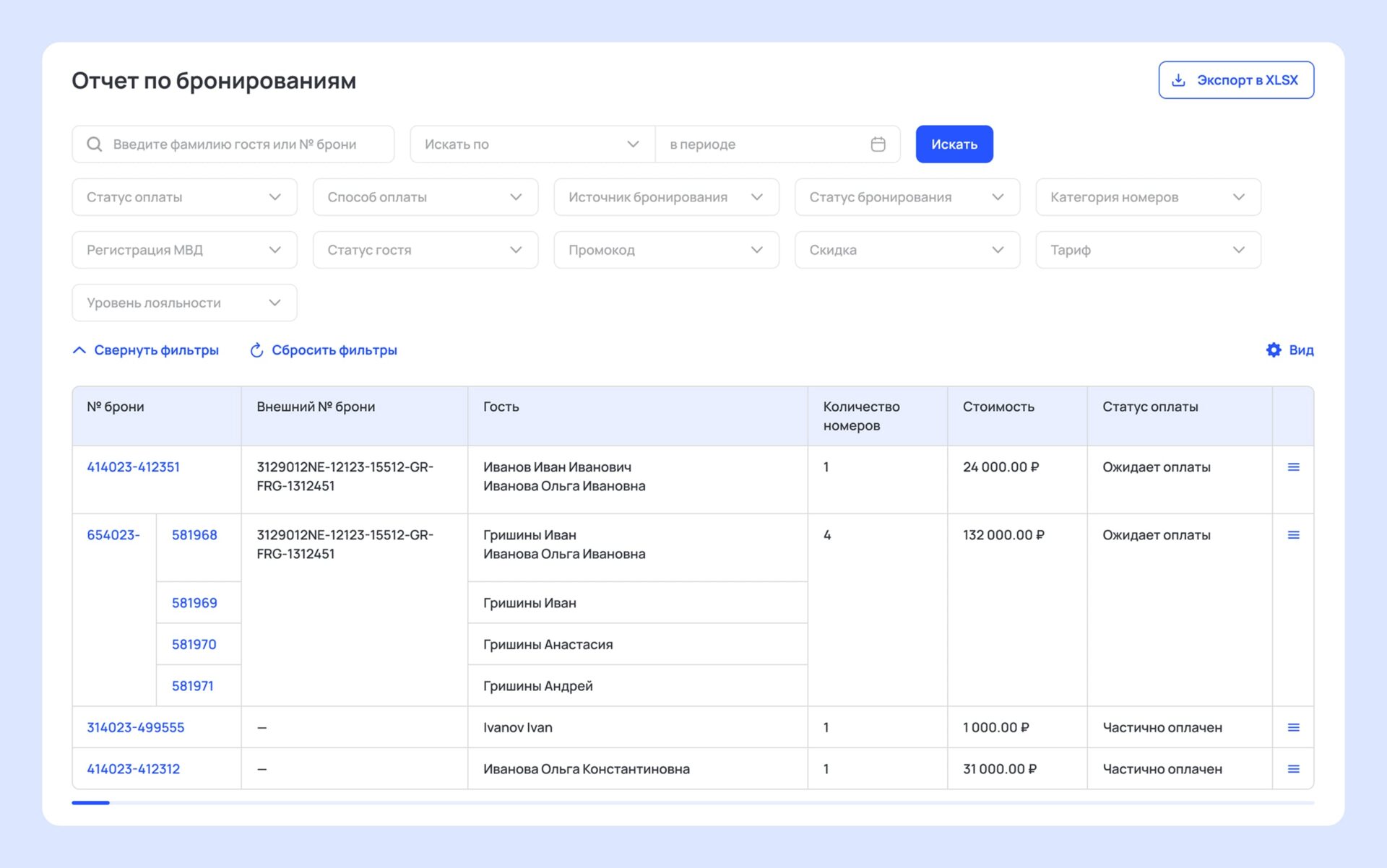The width and height of the screenshot is (1387, 868).
Task: Open the Источник бронирования dropdown
Action: click(x=665, y=197)
